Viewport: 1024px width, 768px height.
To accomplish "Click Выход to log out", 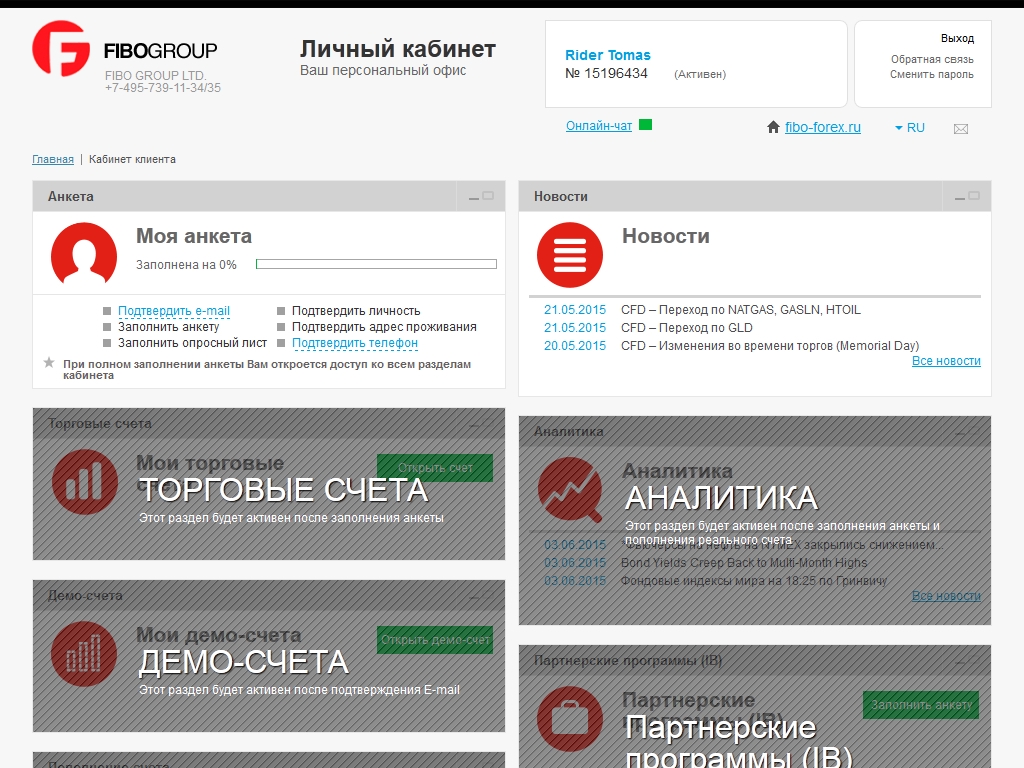I will point(957,38).
